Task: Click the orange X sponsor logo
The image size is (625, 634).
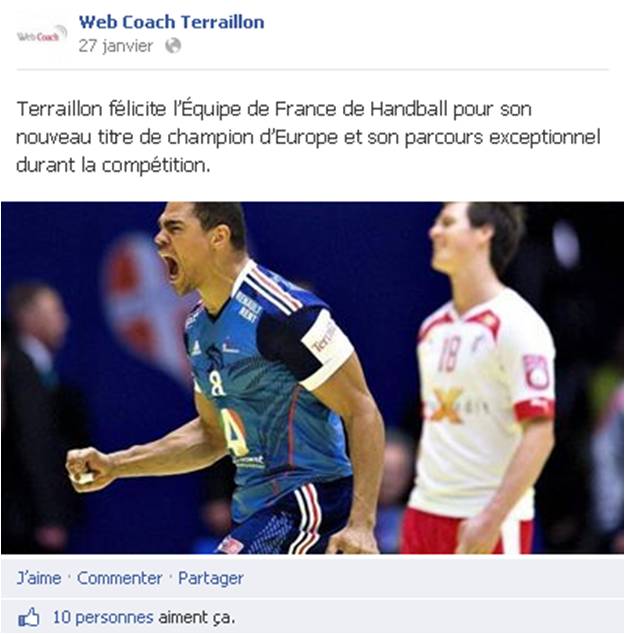Action: pyautogui.click(x=449, y=406)
